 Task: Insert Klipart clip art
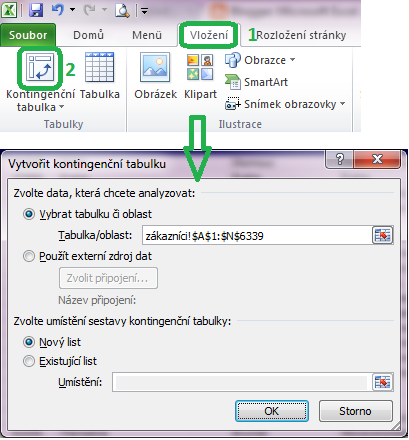point(200,77)
